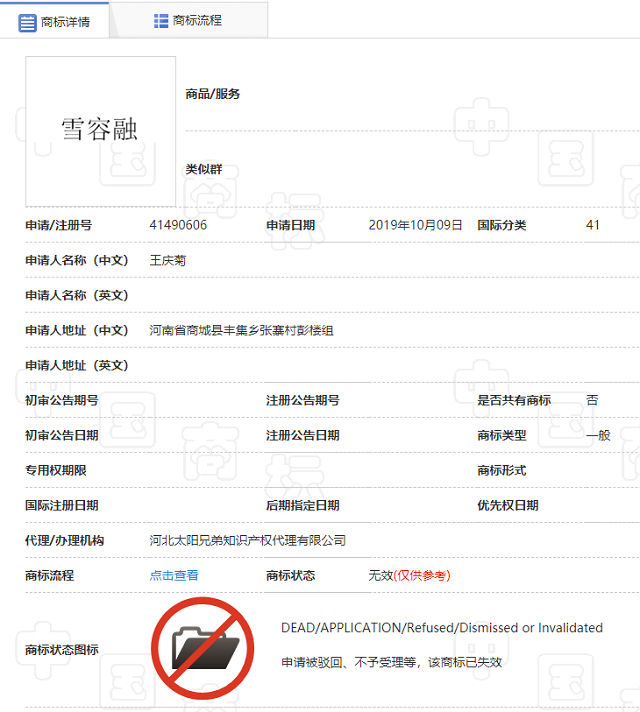Click the red prohibited folder status icon
The height and width of the screenshot is (712, 640).
point(203,647)
